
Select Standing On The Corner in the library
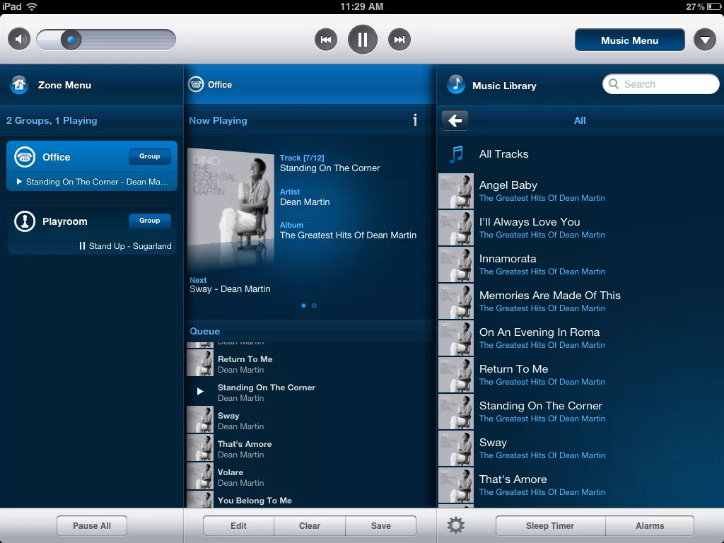pos(580,411)
